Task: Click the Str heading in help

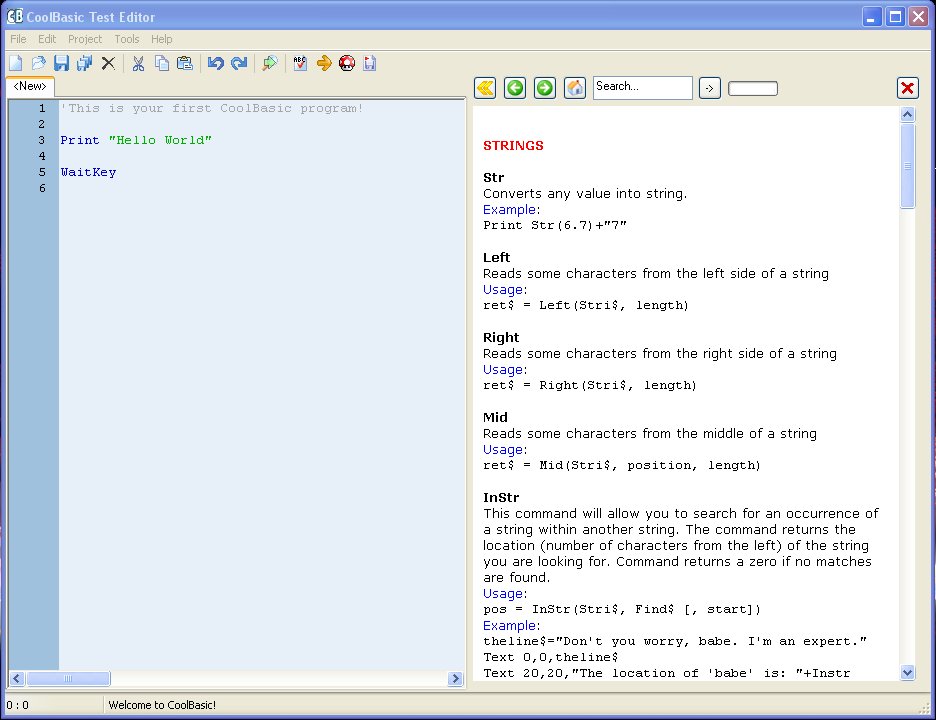Action: click(x=494, y=177)
